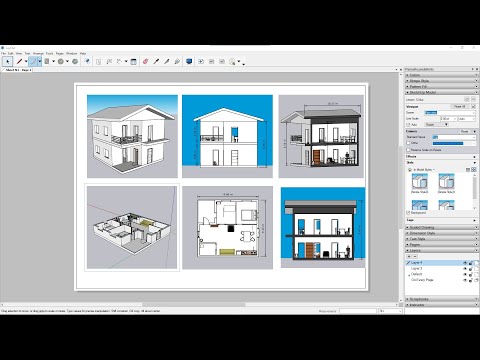Lock Layer 4 with its padlock

pyautogui.click(x=471, y=263)
